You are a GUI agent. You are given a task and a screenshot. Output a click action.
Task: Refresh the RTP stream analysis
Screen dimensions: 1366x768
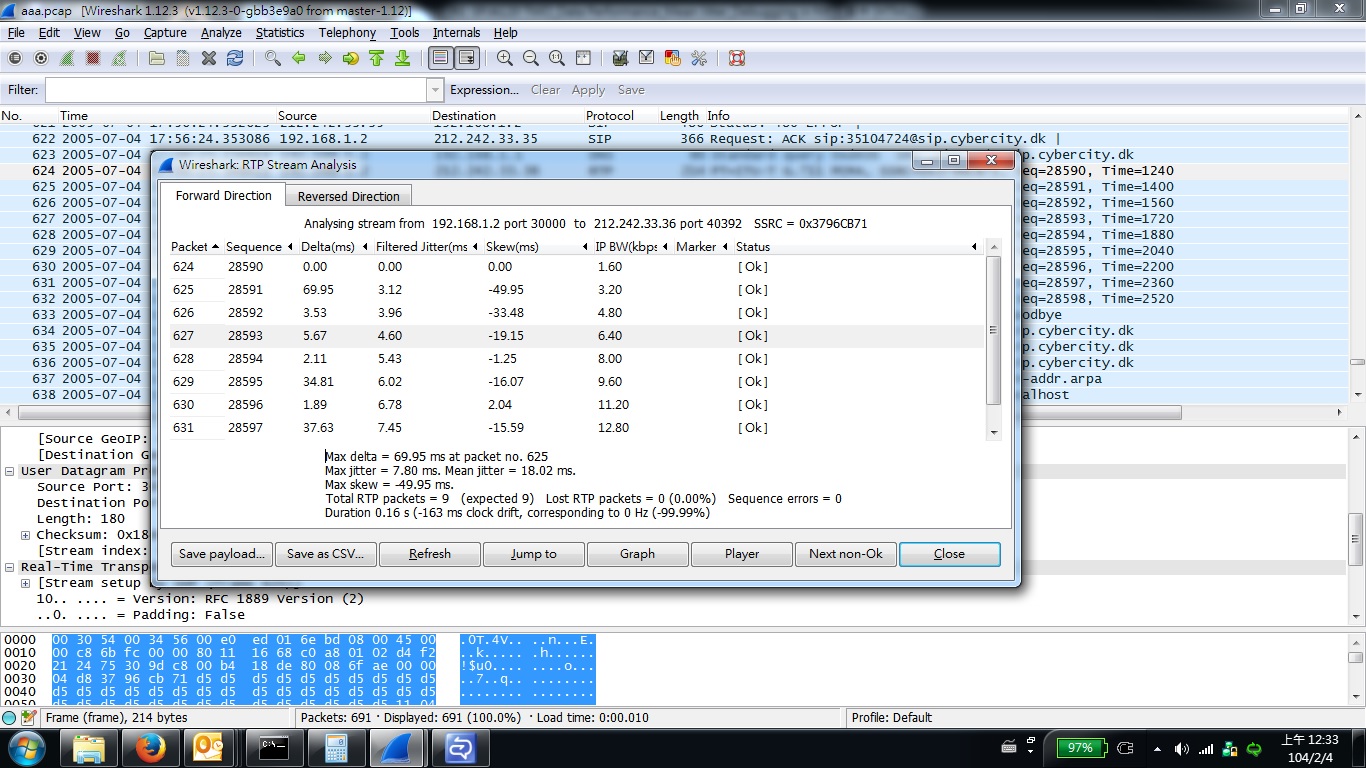[430, 554]
